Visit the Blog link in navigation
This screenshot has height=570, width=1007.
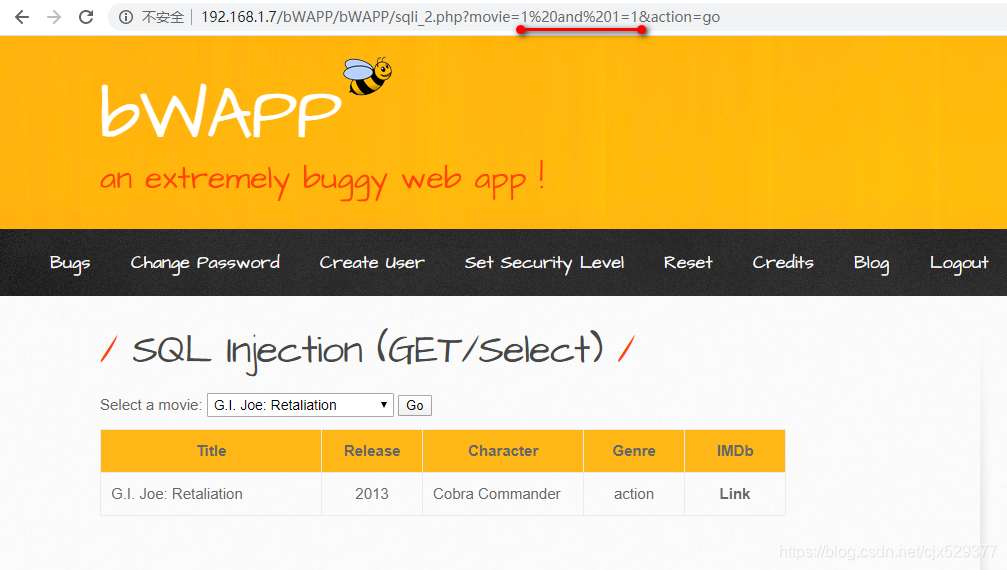(871, 263)
